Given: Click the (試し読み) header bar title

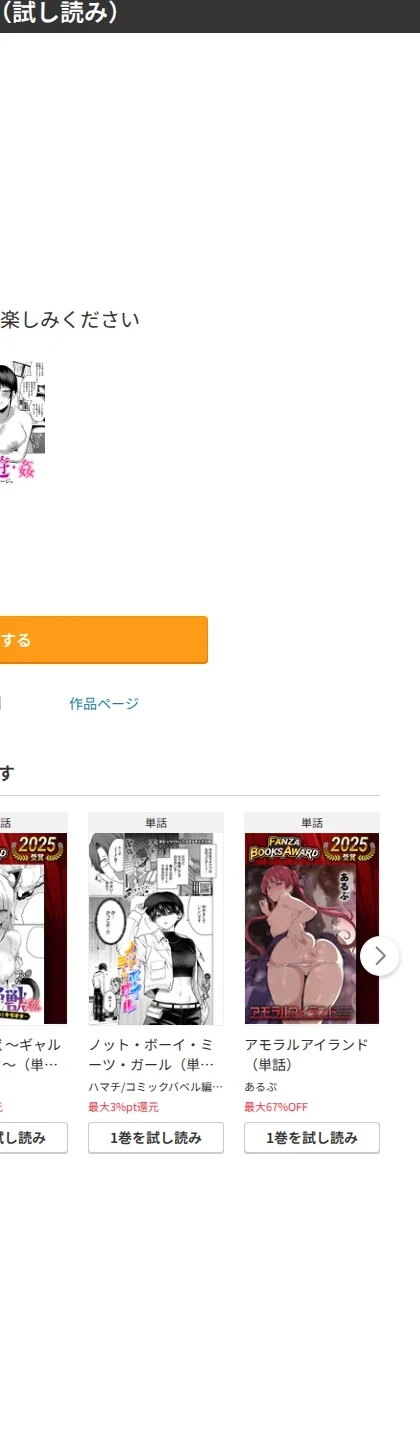Looking at the screenshot, I should (60, 13).
